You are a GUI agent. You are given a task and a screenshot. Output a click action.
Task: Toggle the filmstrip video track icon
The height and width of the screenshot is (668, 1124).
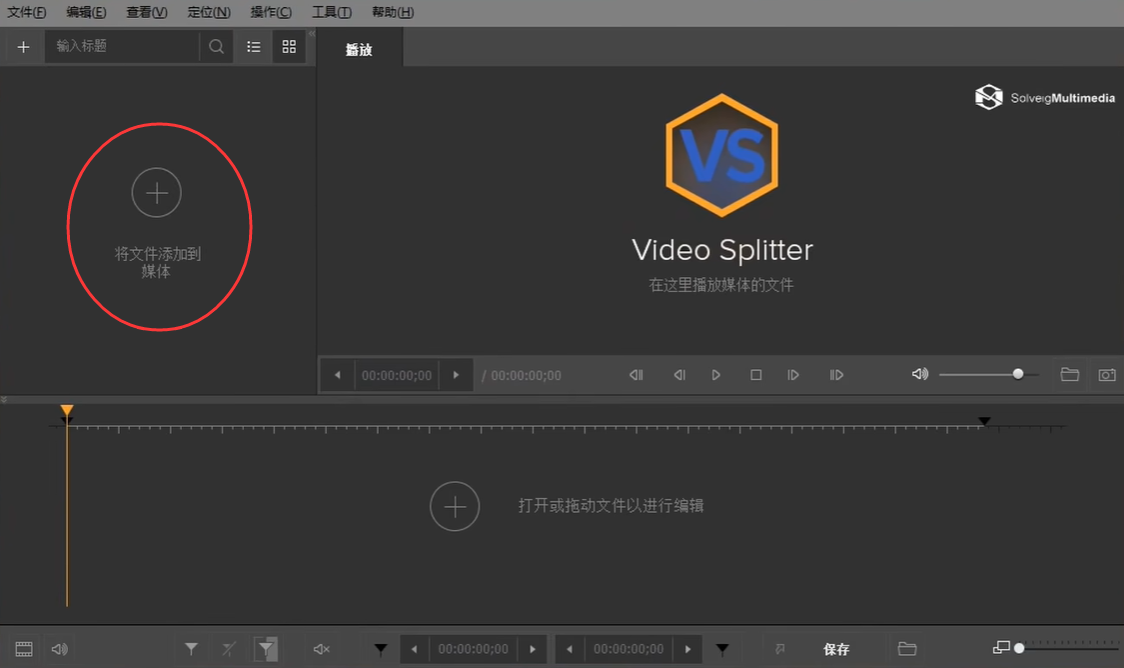24,649
